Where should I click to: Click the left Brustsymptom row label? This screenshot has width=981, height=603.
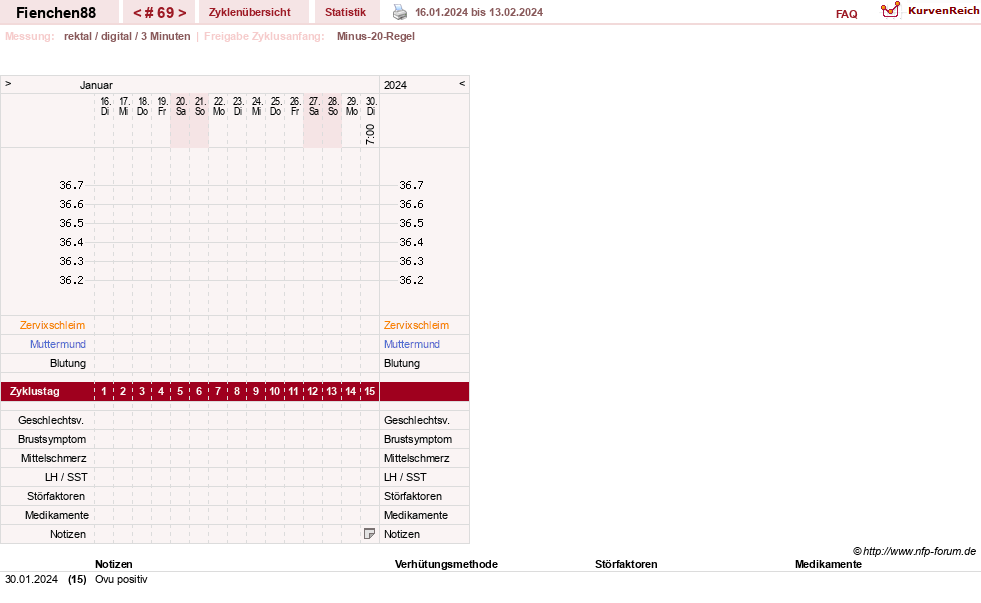pyautogui.click(x=52, y=439)
